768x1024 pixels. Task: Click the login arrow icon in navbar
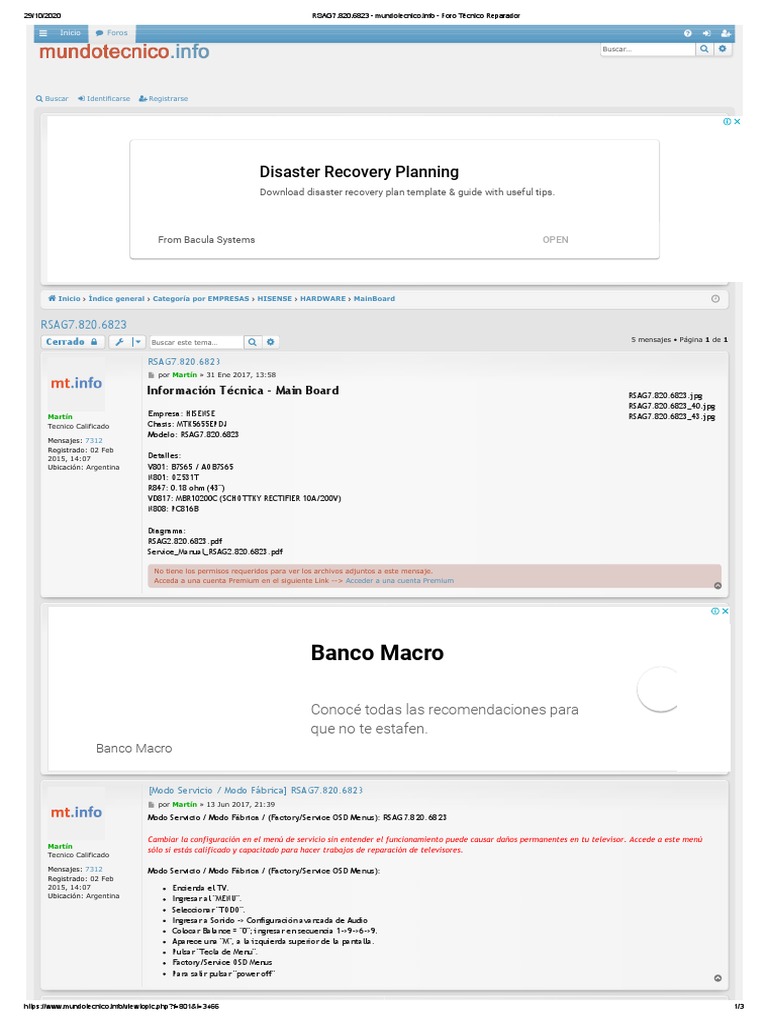point(707,33)
